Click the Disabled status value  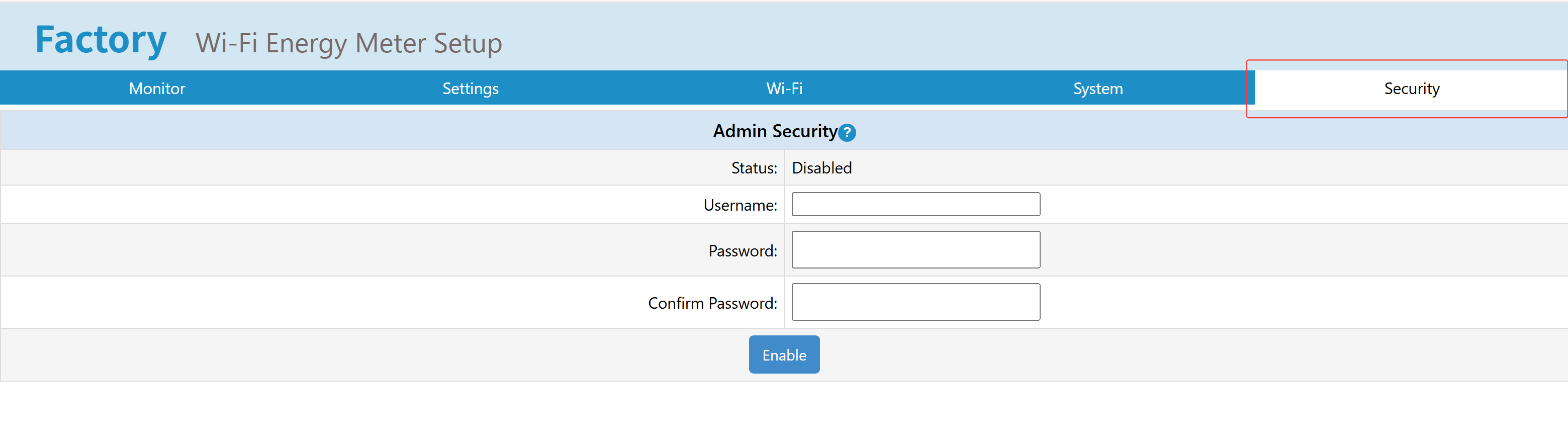822,168
